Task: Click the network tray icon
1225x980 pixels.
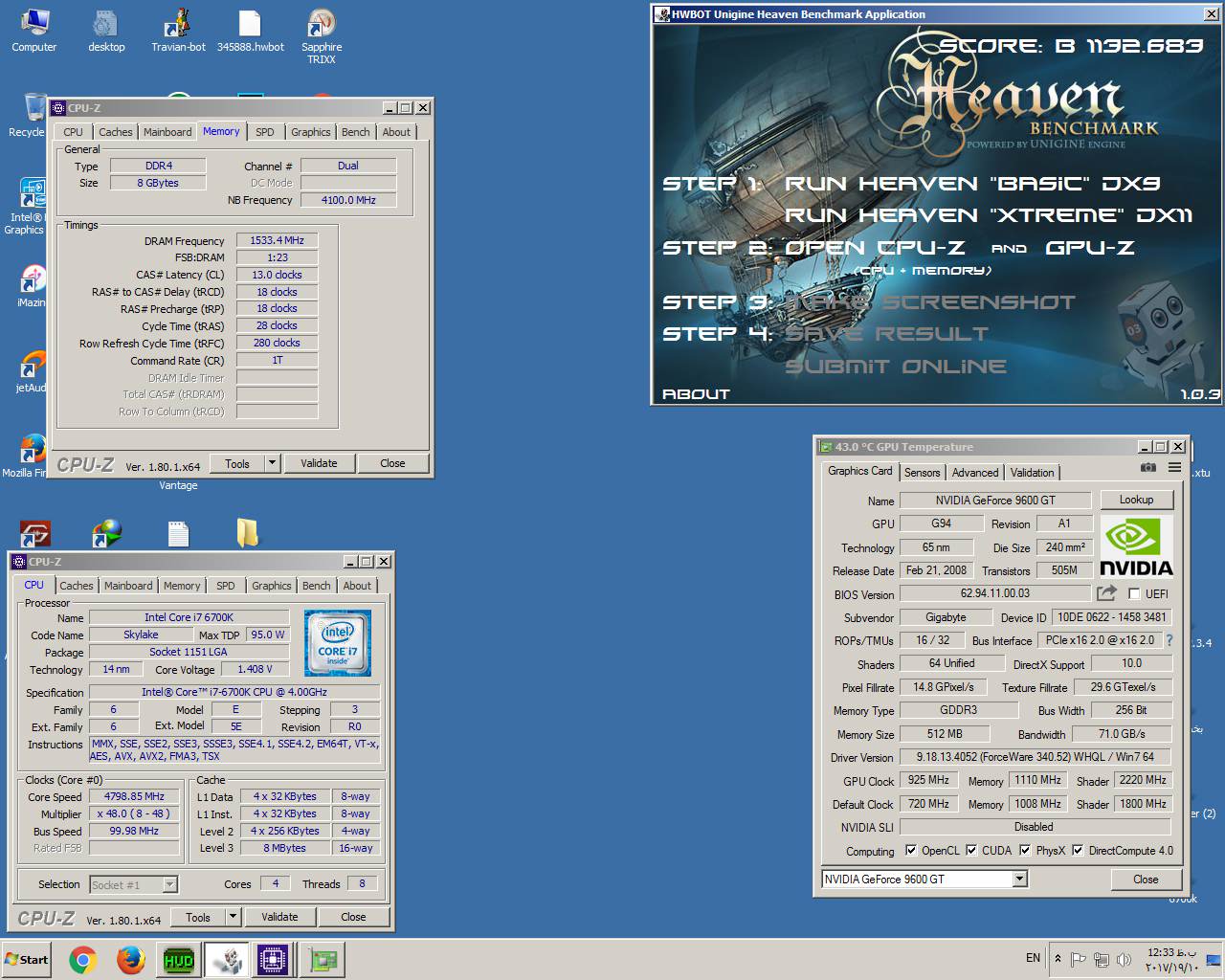Action: pyautogui.click(x=1101, y=959)
